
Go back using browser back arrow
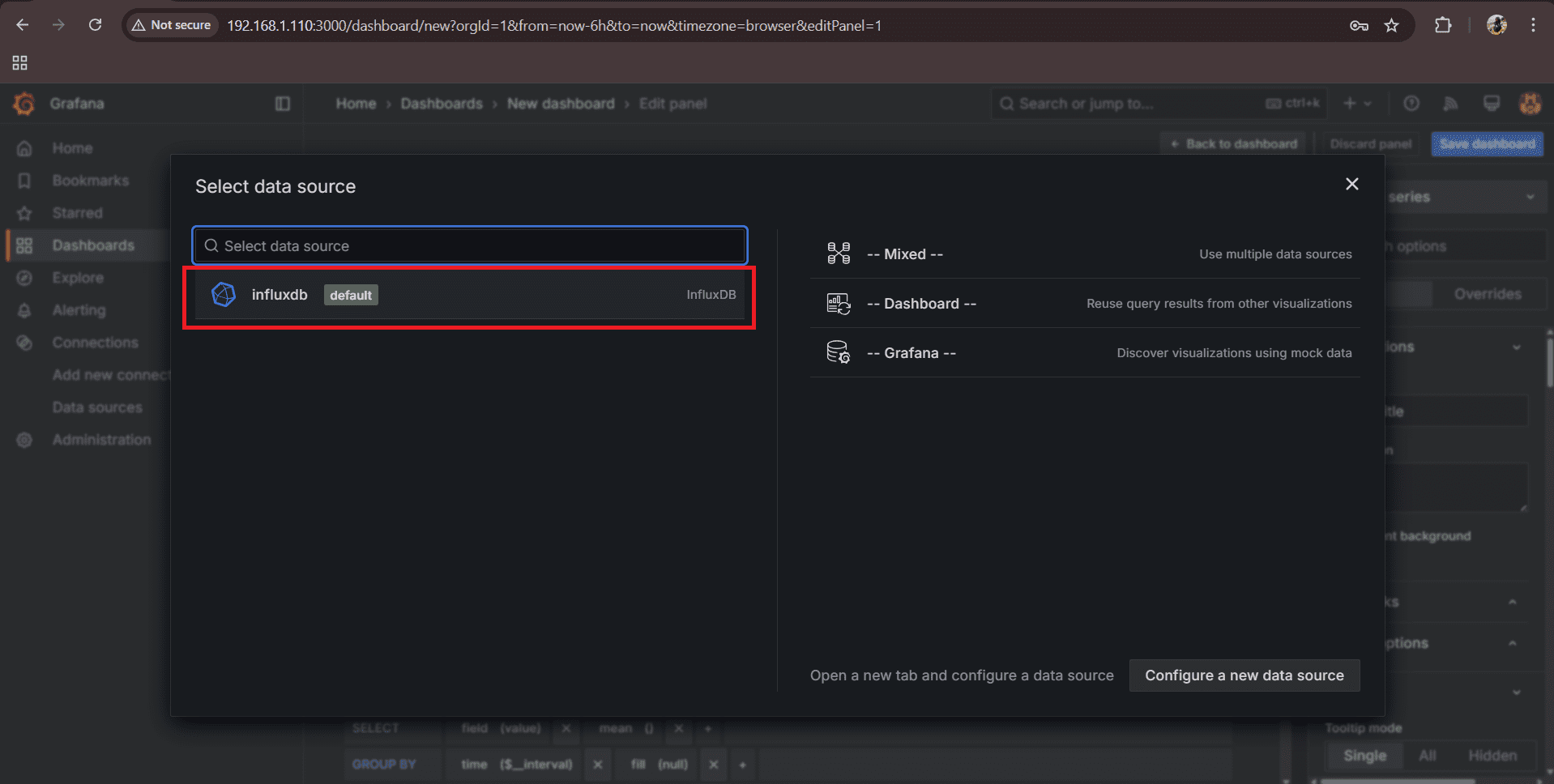point(23,25)
